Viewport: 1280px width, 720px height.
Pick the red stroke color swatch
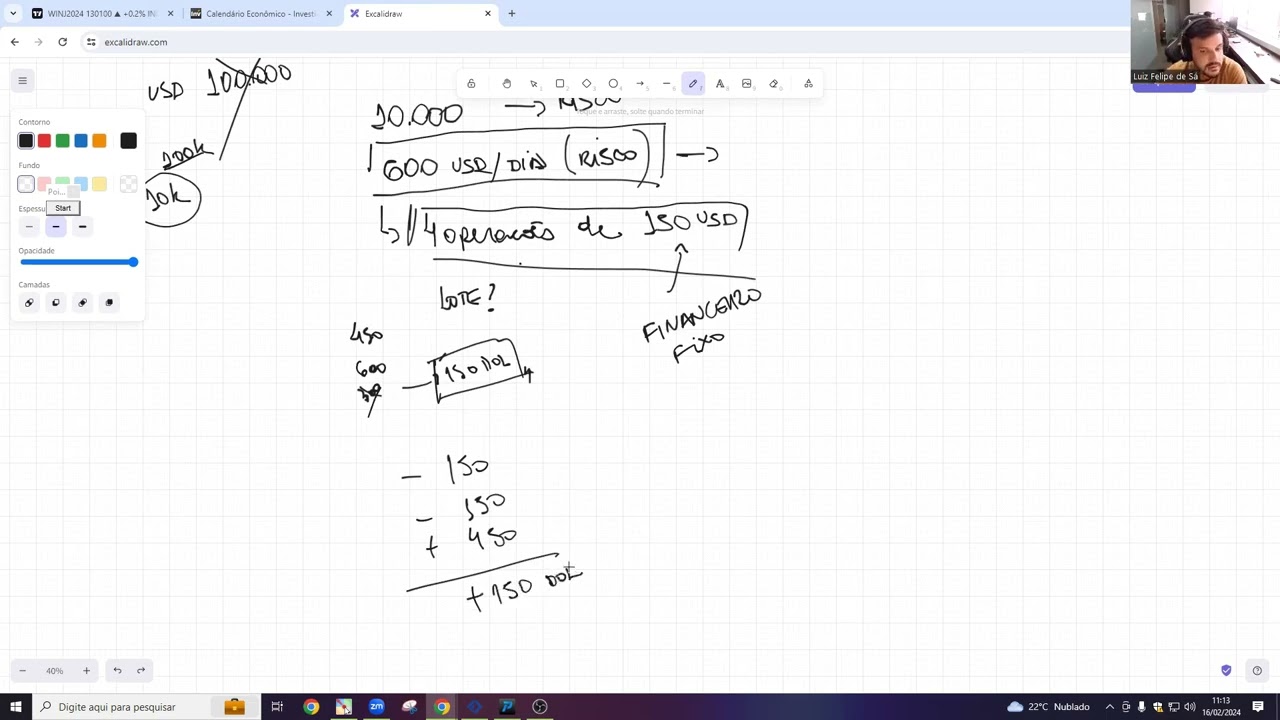tap(44, 141)
